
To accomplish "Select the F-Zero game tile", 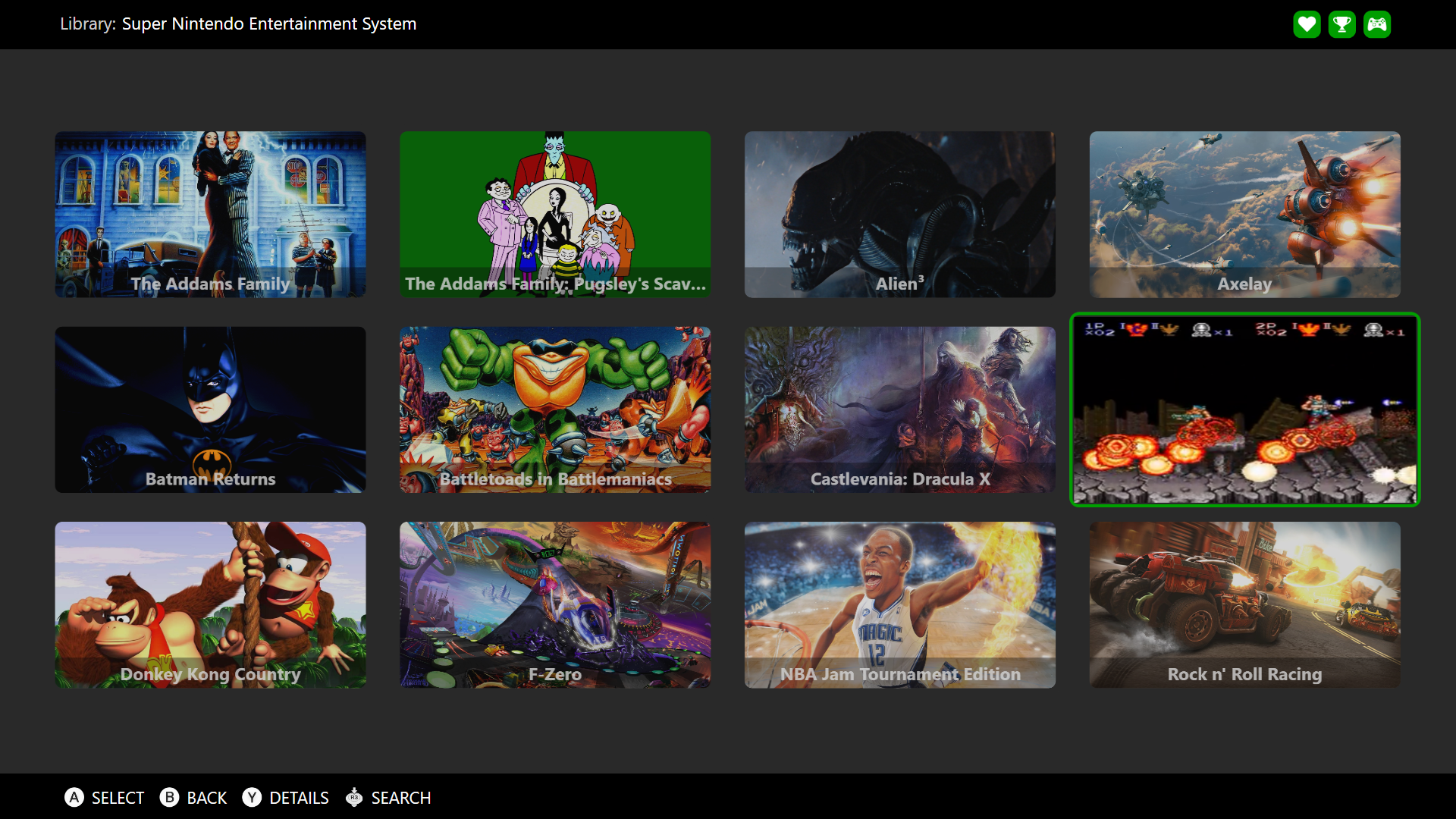I will (x=555, y=605).
